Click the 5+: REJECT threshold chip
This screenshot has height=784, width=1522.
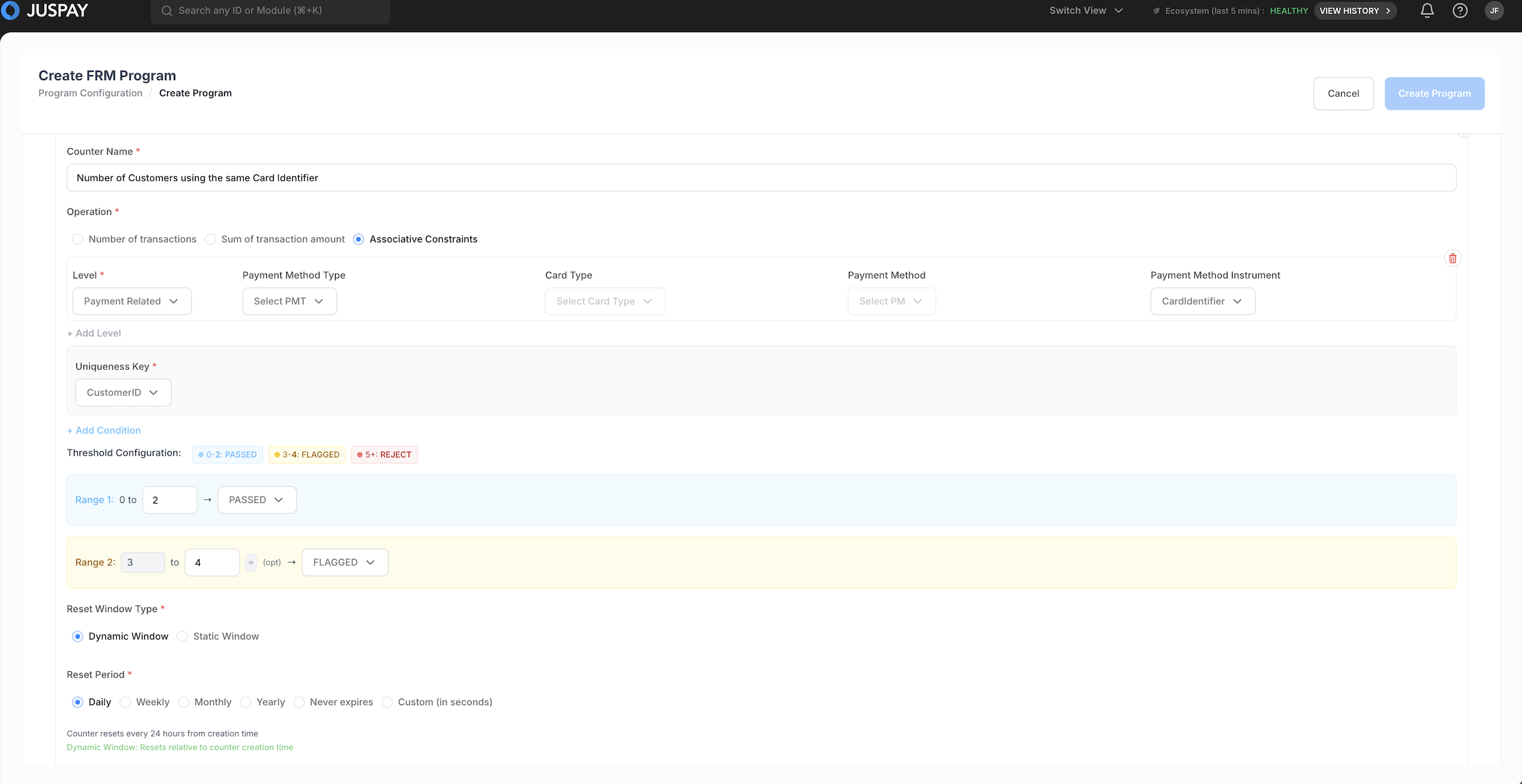[x=384, y=455]
